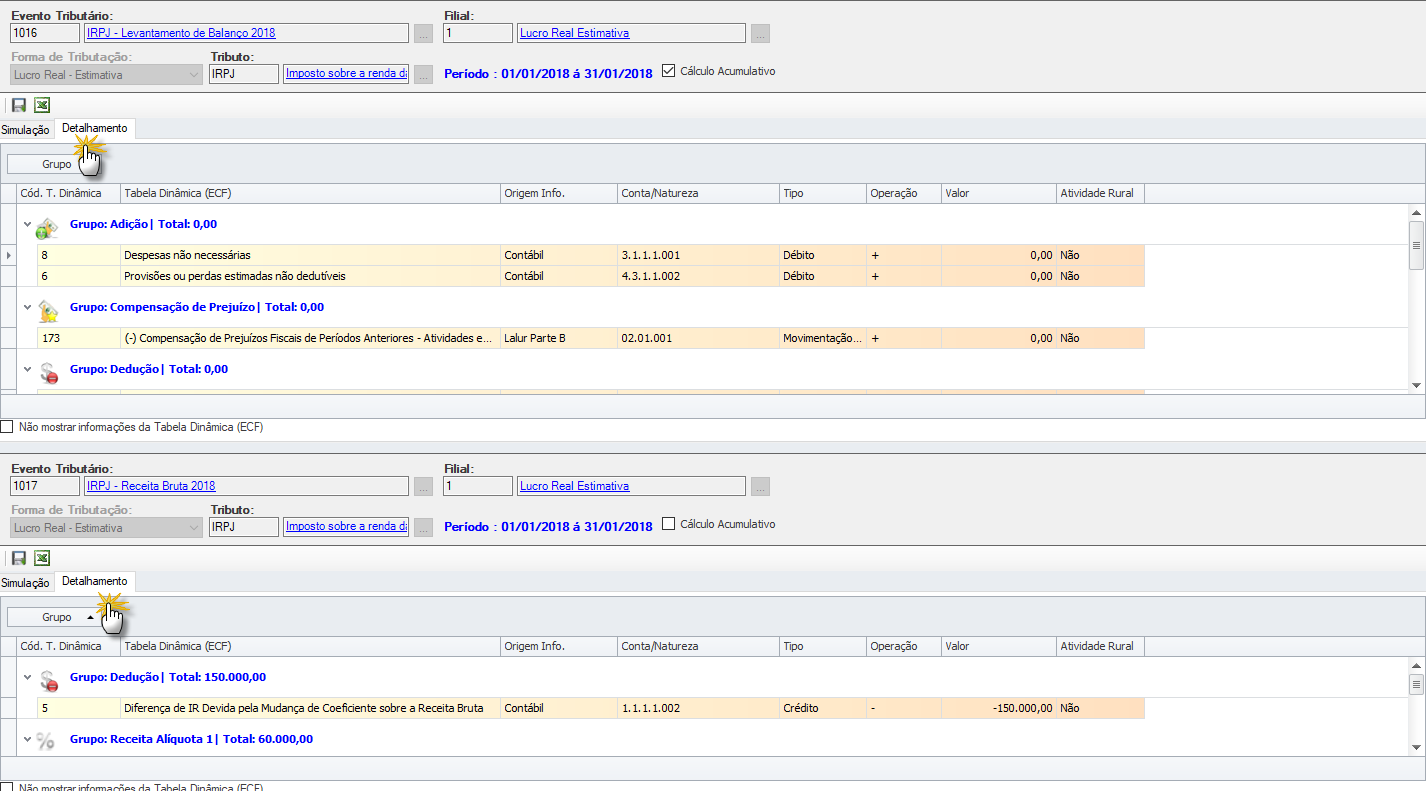Click scroll down arrow of event 1017 grid
1426x791 pixels.
(1415, 747)
